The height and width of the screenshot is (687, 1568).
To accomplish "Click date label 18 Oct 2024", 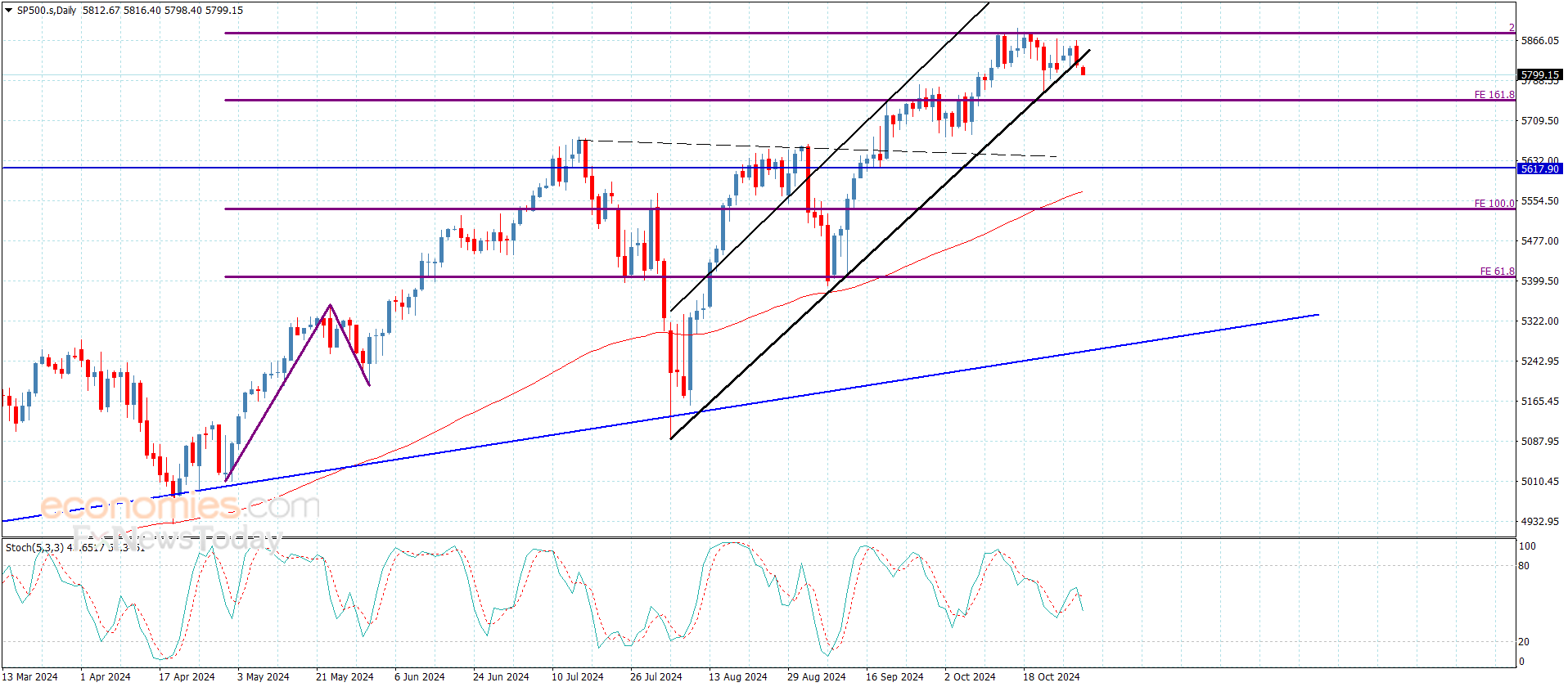I will (1052, 676).
